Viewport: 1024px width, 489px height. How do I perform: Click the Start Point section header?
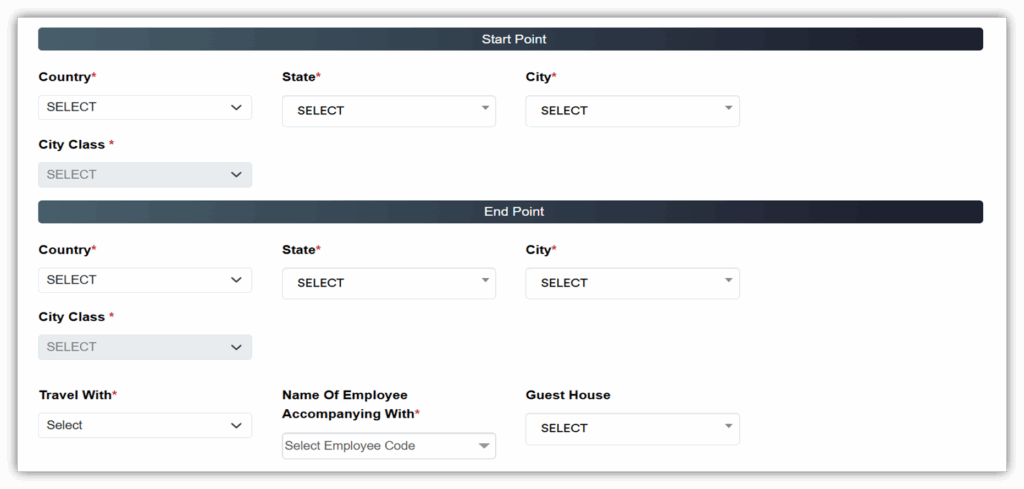511,39
